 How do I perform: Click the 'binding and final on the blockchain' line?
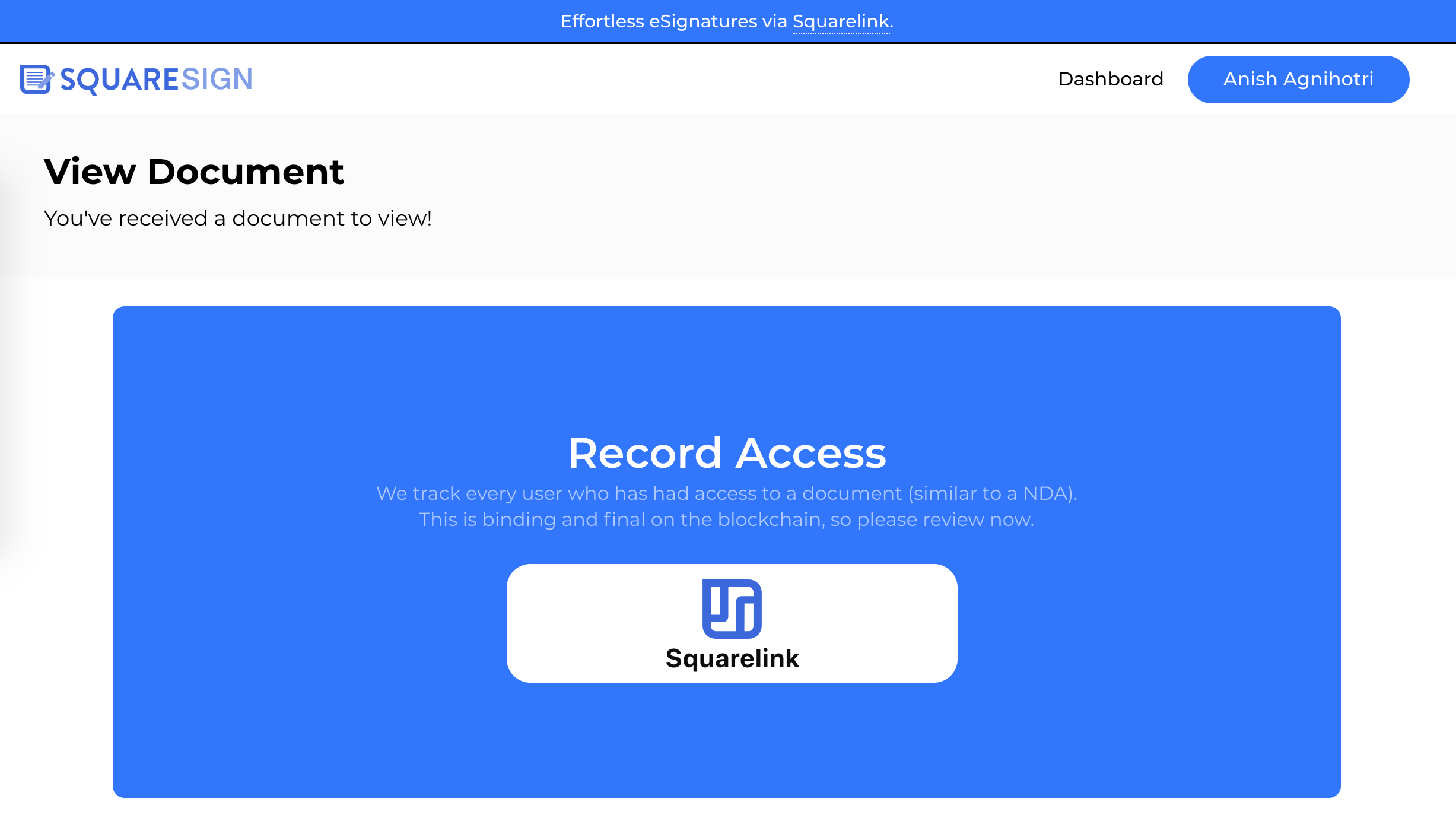click(727, 519)
